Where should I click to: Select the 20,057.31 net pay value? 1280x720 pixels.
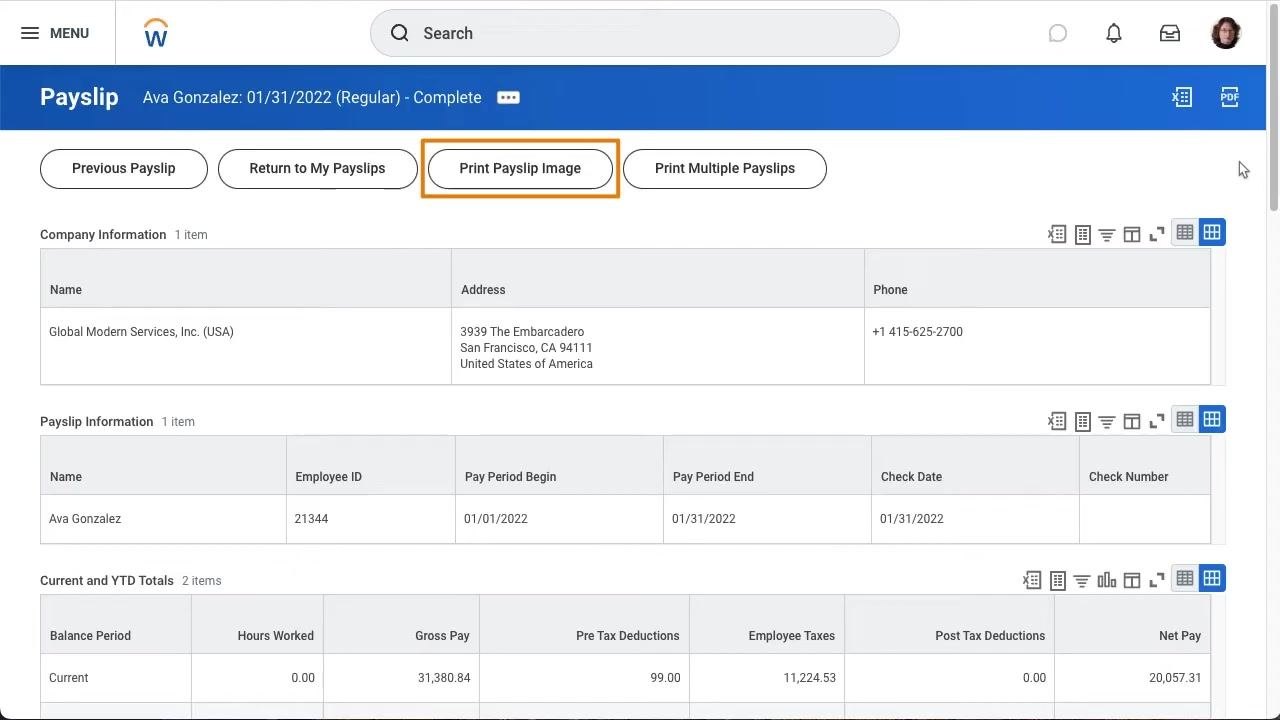[1175, 678]
